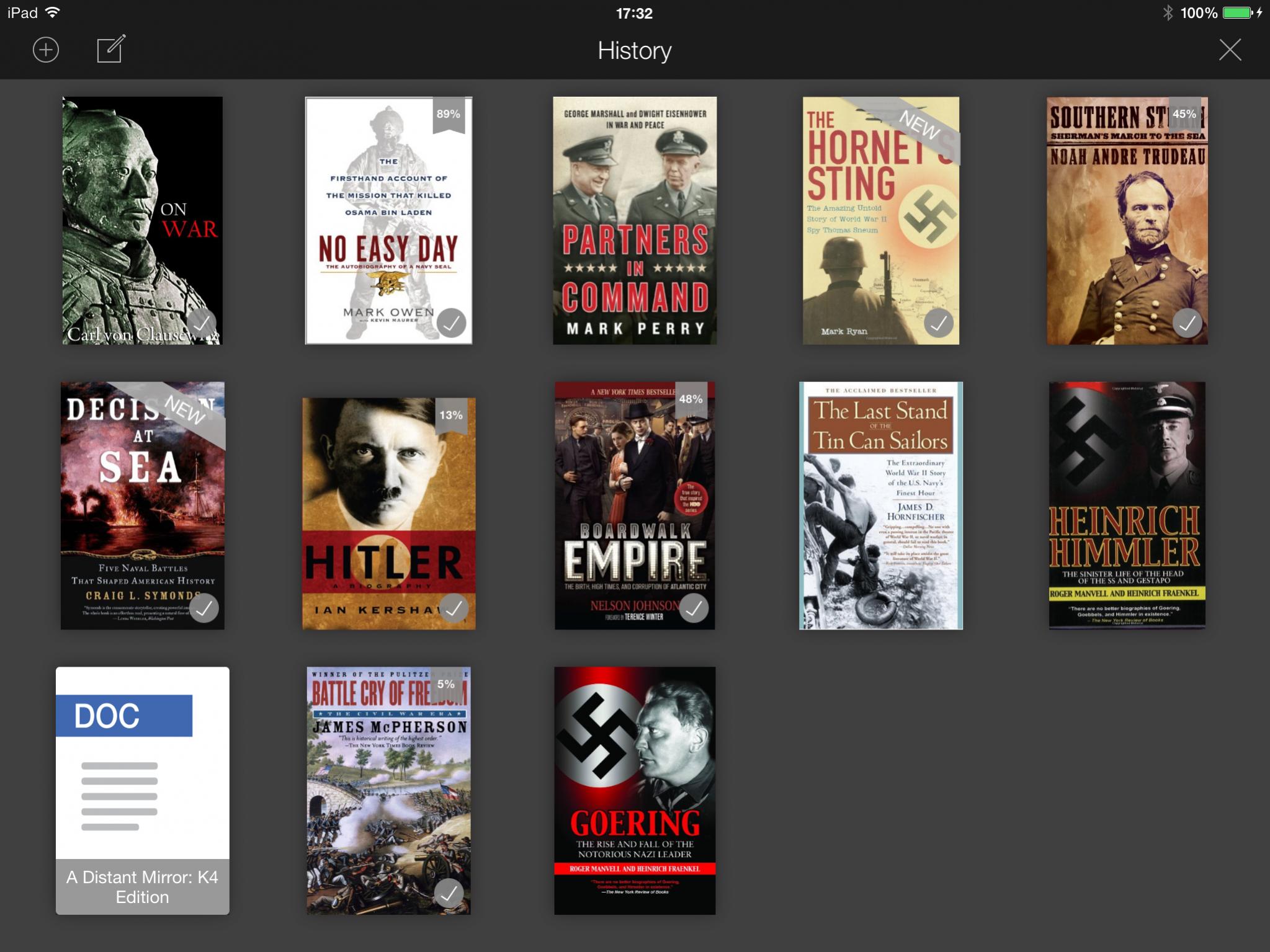Toggle checkmark on On War cover
The image size is (1270, 952).
click(202, 323)
